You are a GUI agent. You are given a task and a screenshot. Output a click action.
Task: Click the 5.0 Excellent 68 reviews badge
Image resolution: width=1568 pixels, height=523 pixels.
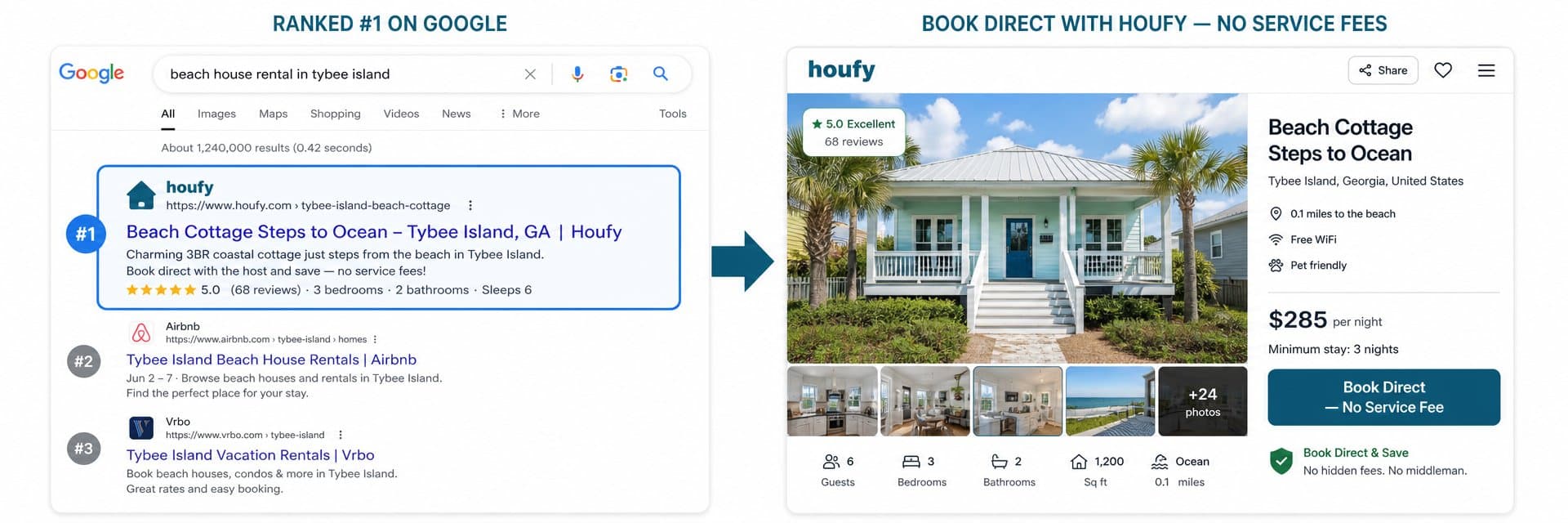pos(854,132)
